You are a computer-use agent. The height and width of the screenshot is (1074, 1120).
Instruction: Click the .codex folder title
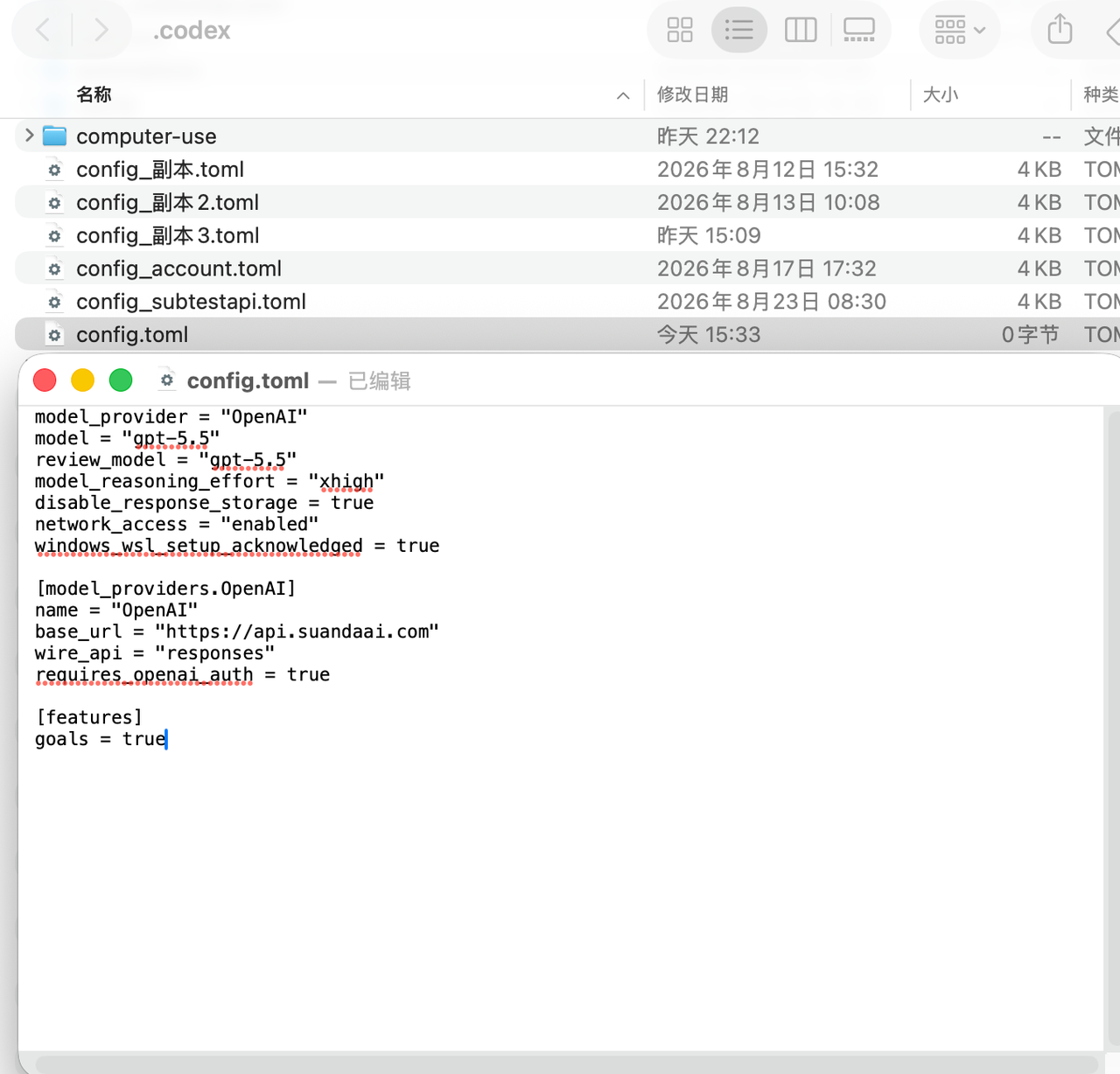(192, 31)
